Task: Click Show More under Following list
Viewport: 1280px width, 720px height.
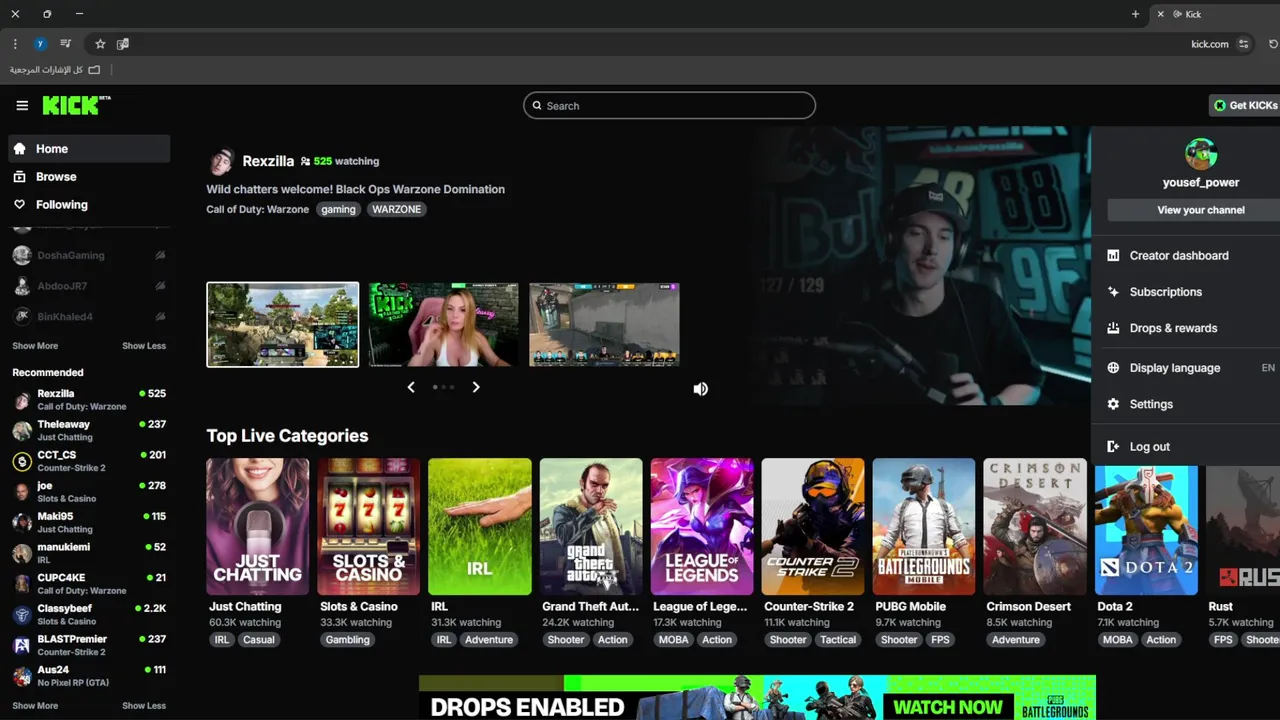Action: [35, 346]
